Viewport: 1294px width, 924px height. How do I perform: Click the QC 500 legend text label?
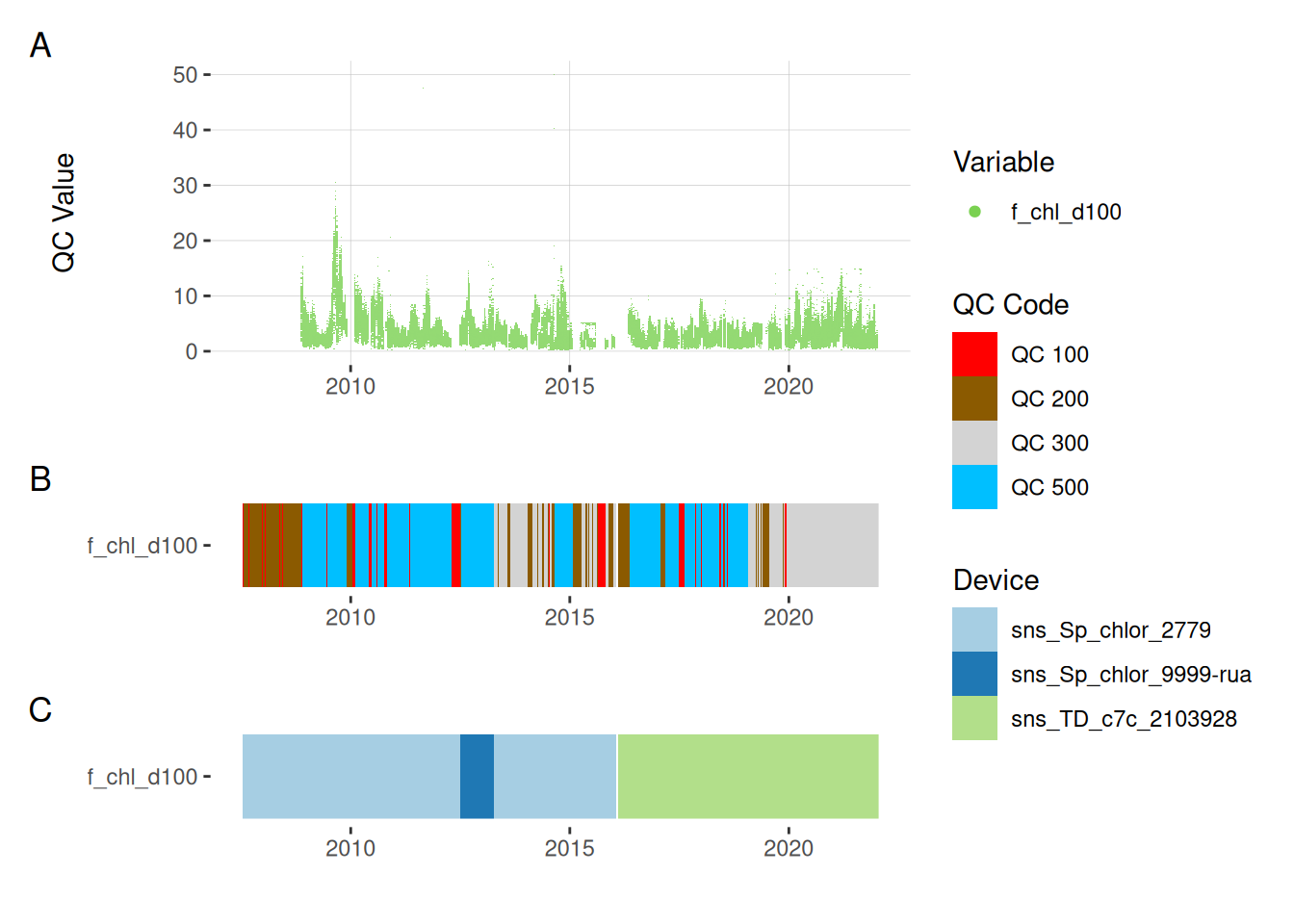click(1049, 487)
